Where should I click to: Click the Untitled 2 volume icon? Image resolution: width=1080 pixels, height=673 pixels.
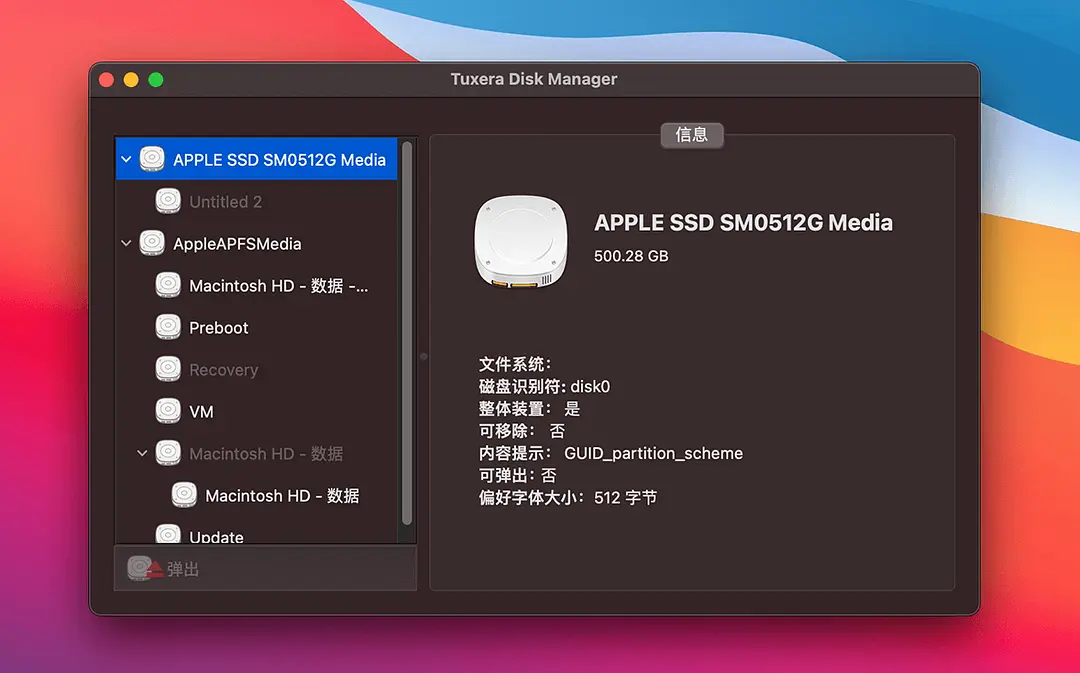168,201
